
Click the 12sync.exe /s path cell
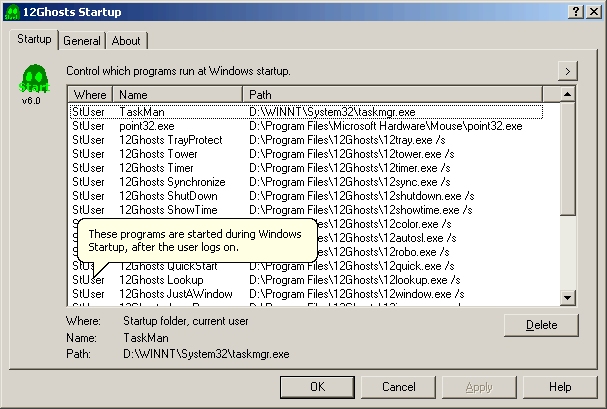350,182
